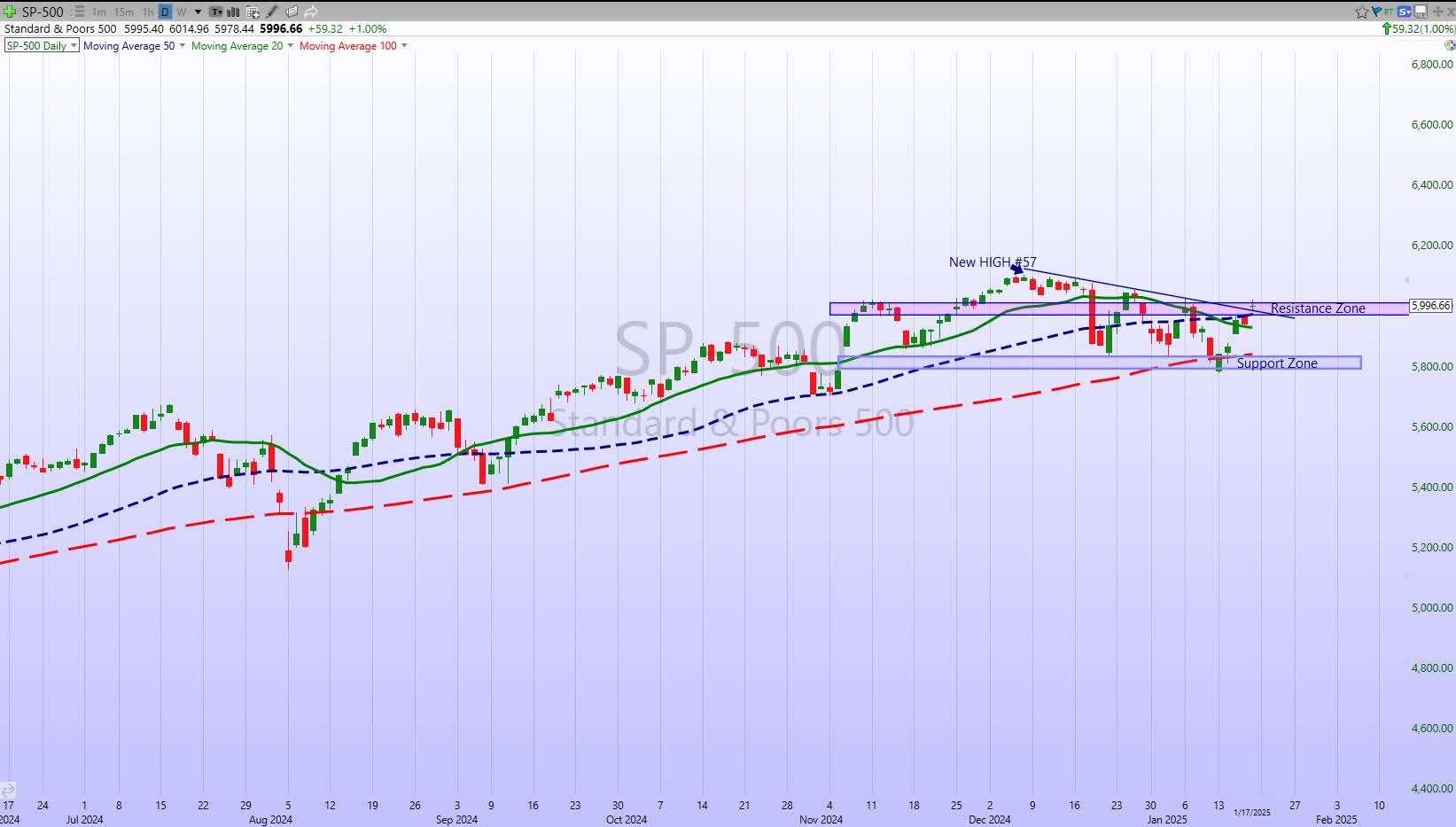
Task: Click the move-pane crosshair arrows icon
Action: pos(1437,12)
